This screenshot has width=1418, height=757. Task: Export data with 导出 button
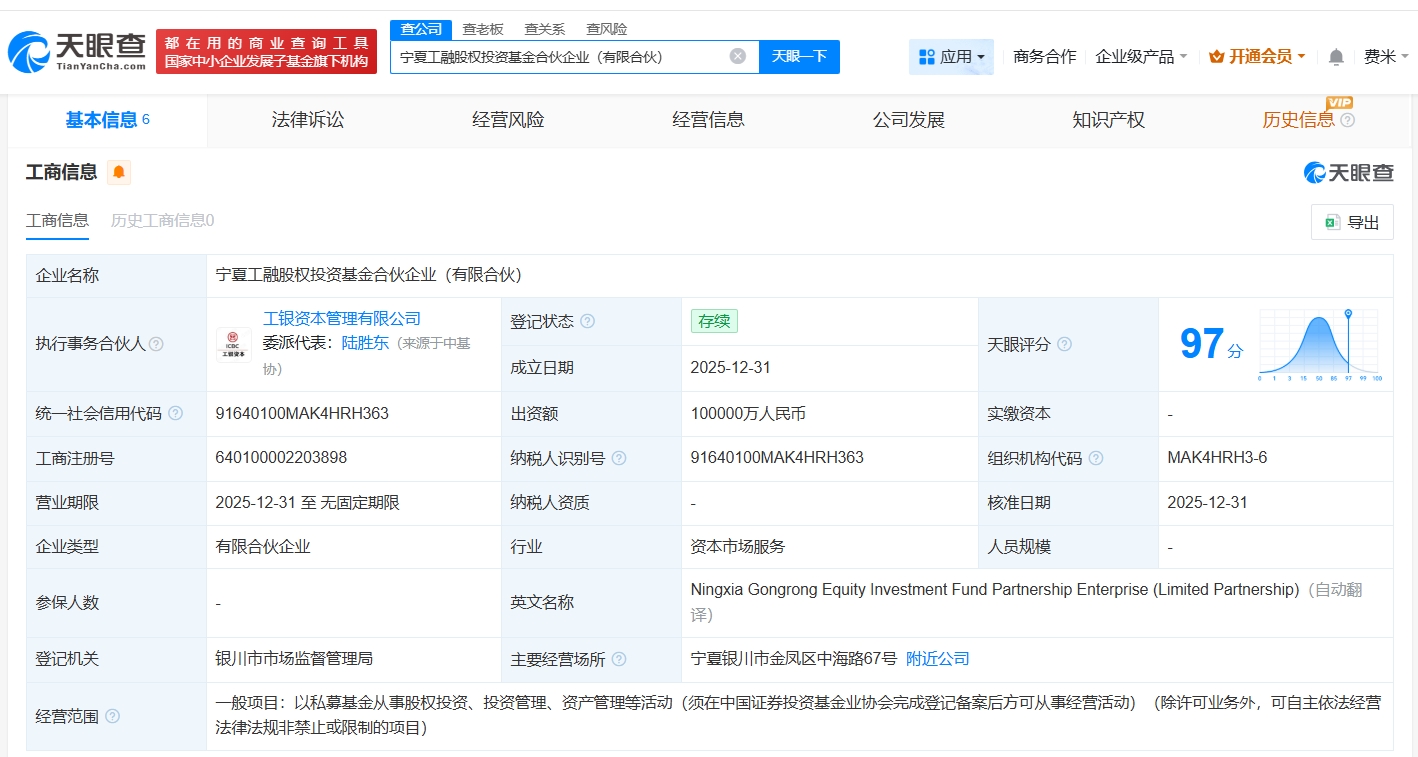click(1352, 222)
